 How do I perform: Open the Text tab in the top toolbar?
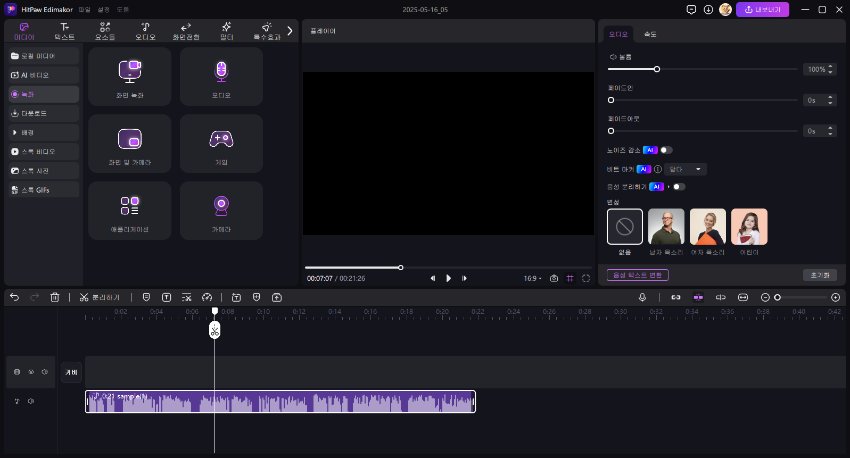tap(65, 31)
